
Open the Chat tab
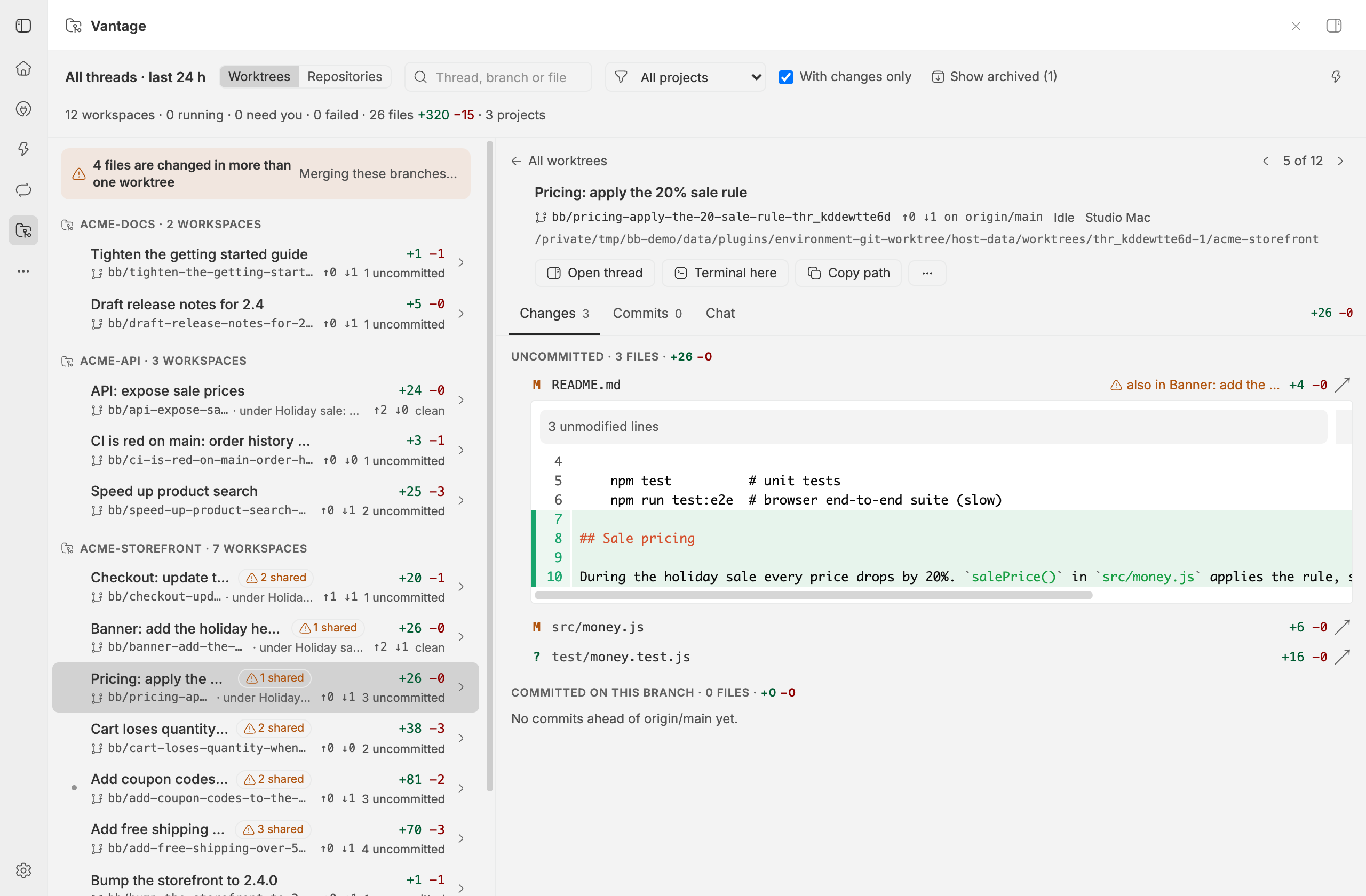pyautogui.click(x=720, y=313)
